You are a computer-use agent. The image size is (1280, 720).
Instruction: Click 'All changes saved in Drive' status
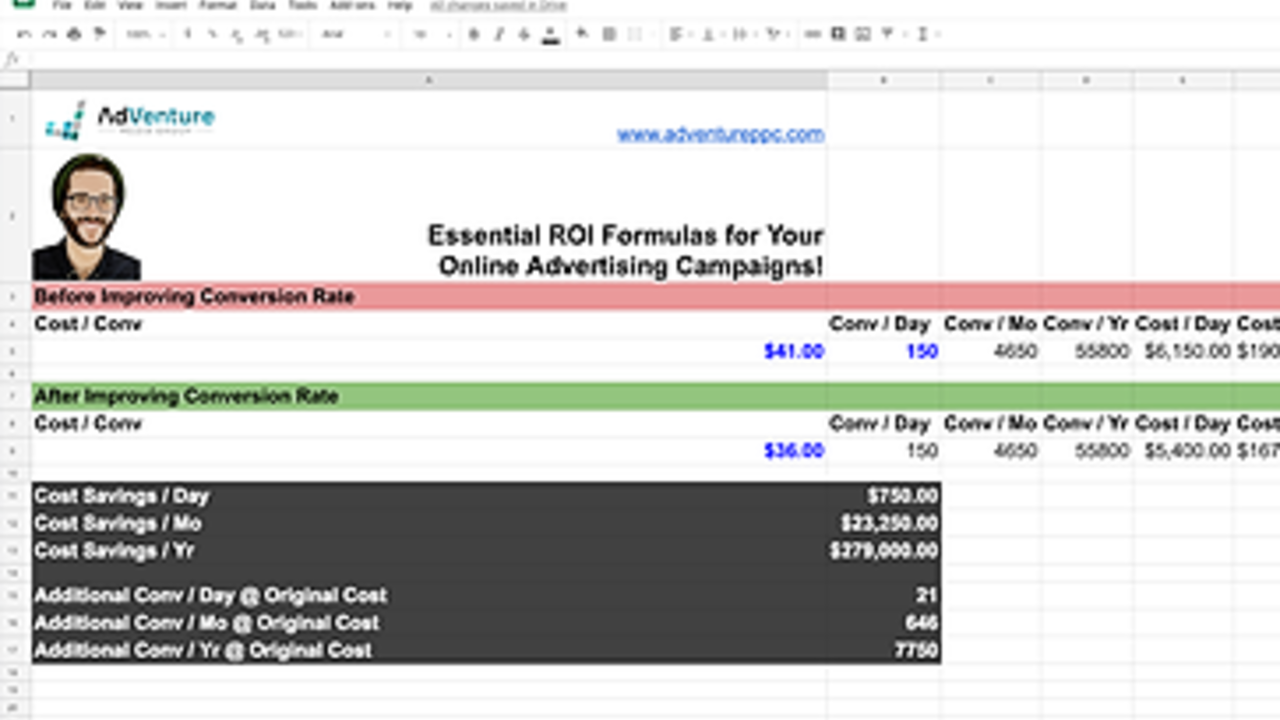[x=498, y=6]
